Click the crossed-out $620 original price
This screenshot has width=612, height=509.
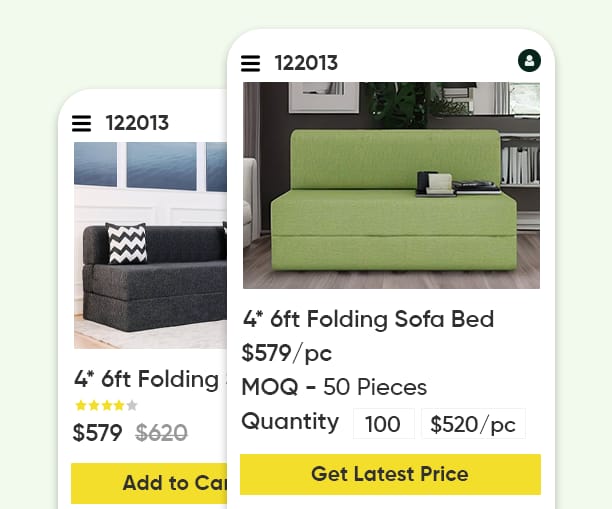pyautogui.click(x=161, y=433)
